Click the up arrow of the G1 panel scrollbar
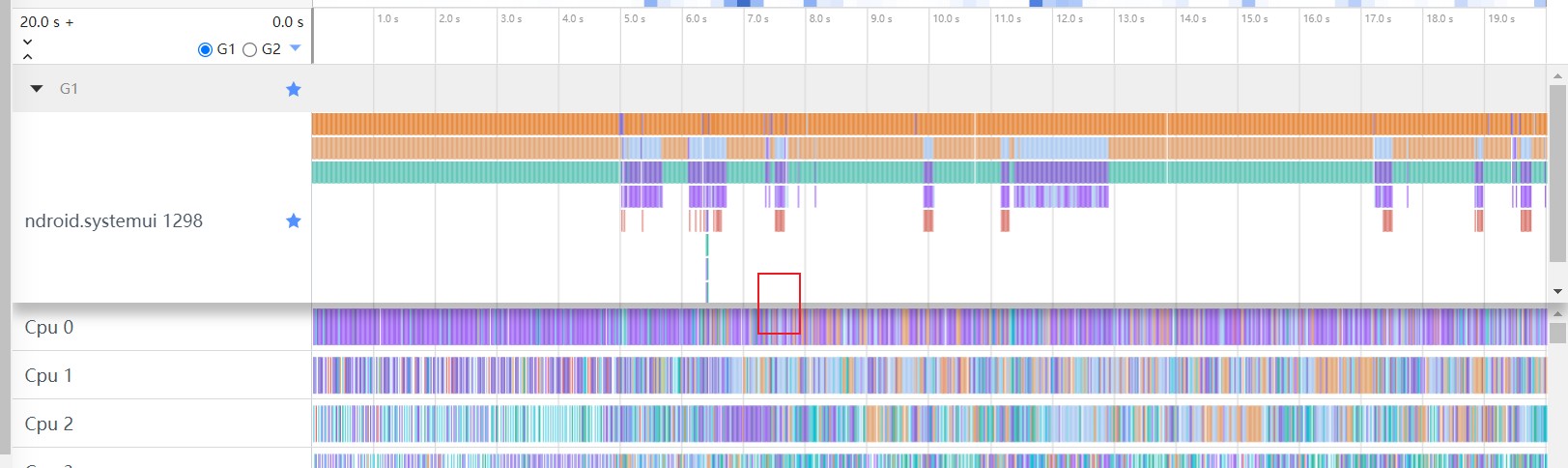This screenshot has width=1568, height=468. click(x=1557, y=75)
